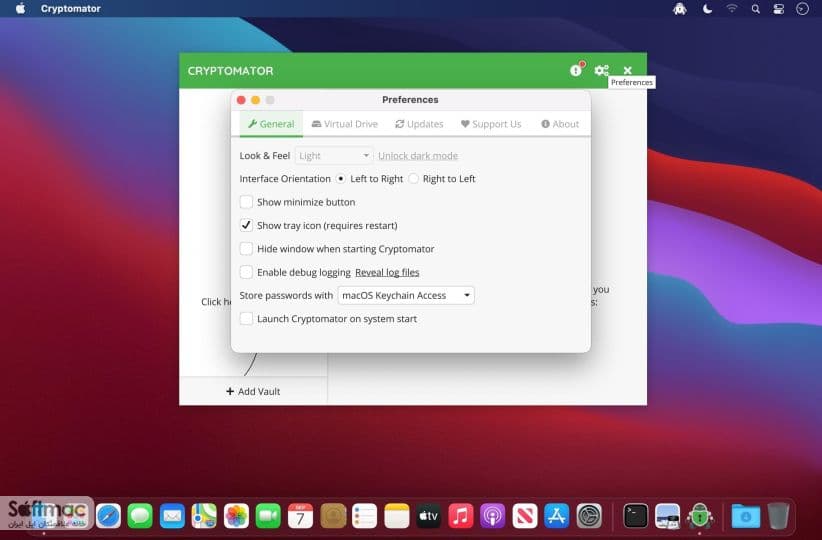Open Music from the dock

coord(461,516)
